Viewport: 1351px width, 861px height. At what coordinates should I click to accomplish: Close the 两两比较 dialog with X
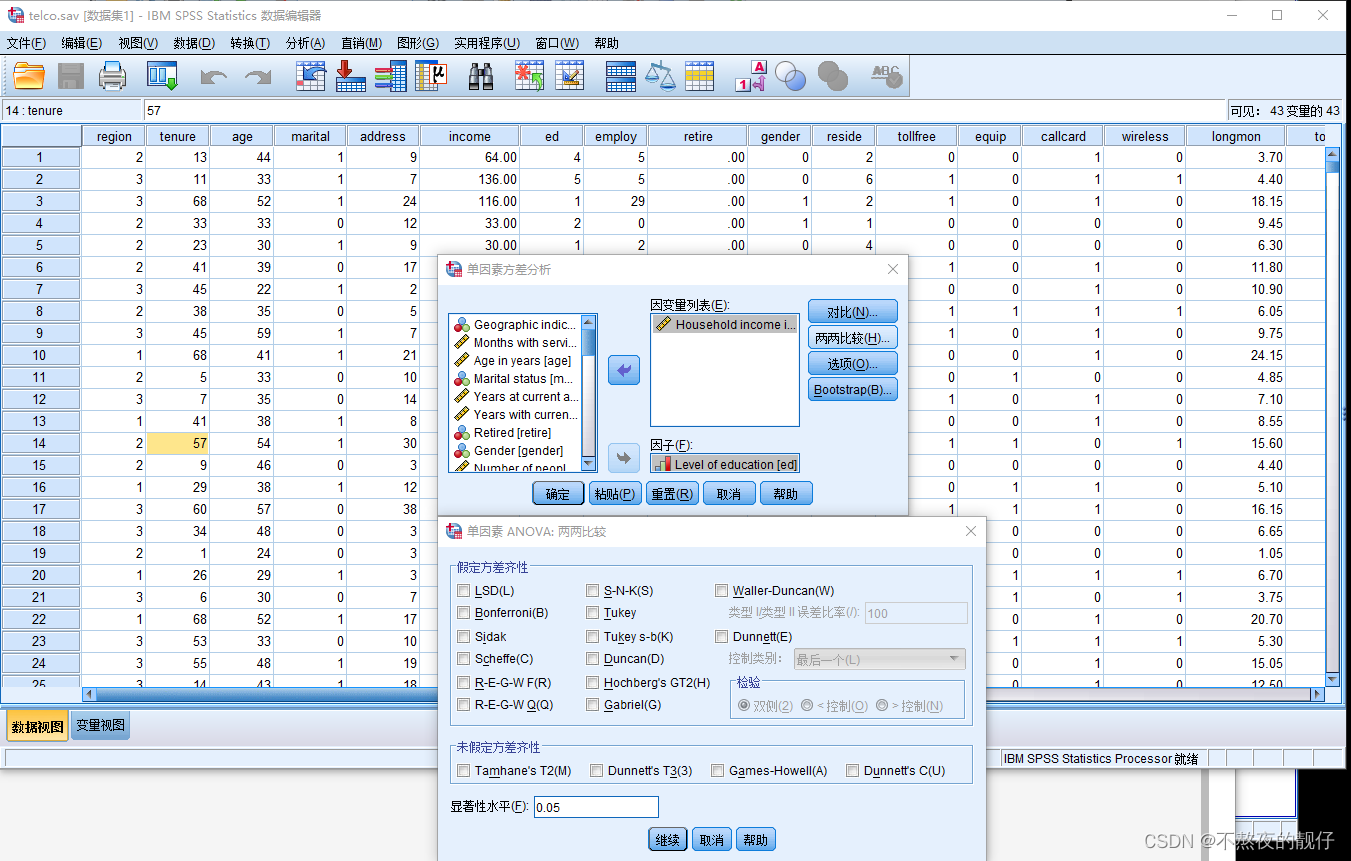(x=970, y=531)
